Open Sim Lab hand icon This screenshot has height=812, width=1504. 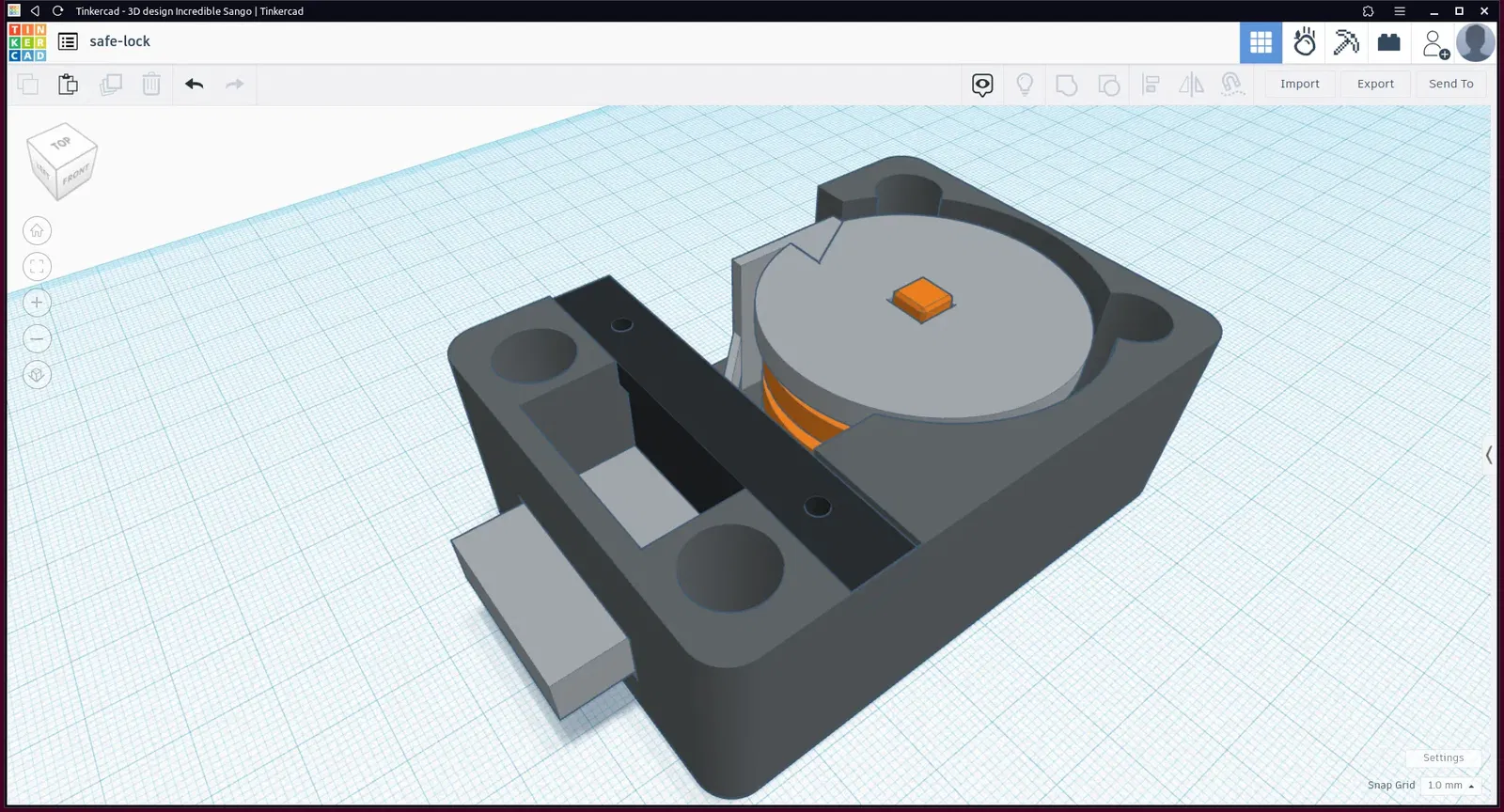[1305, 42]
